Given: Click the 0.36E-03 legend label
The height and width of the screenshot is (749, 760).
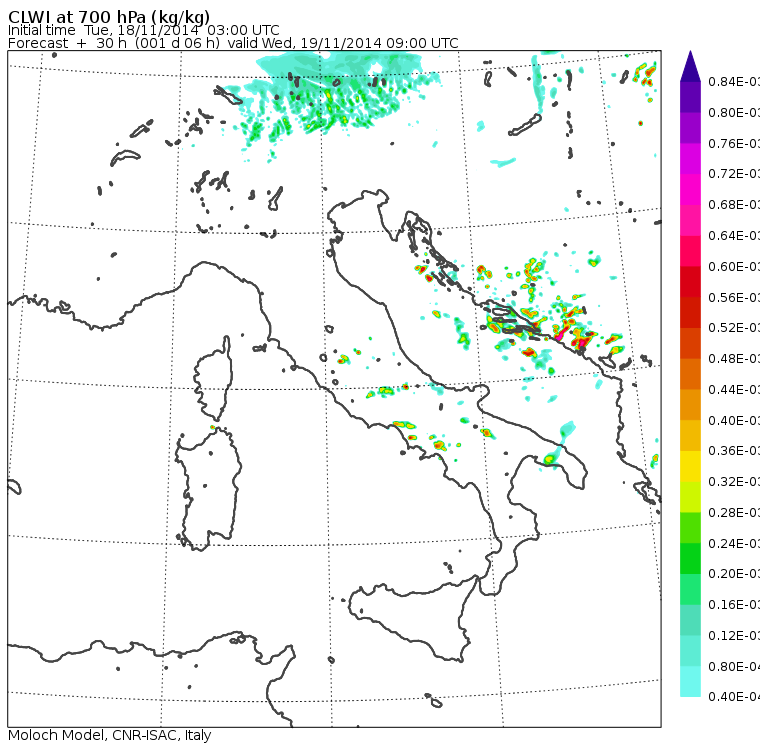Looking at the screenshot, I should coord(734,451).
